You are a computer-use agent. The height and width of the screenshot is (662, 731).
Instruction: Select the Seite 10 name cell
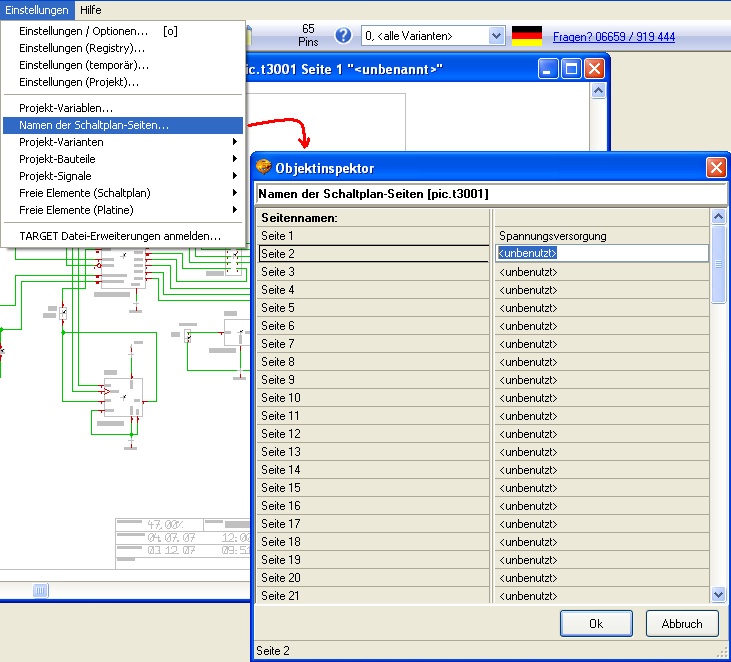click(x=602, y=398)
